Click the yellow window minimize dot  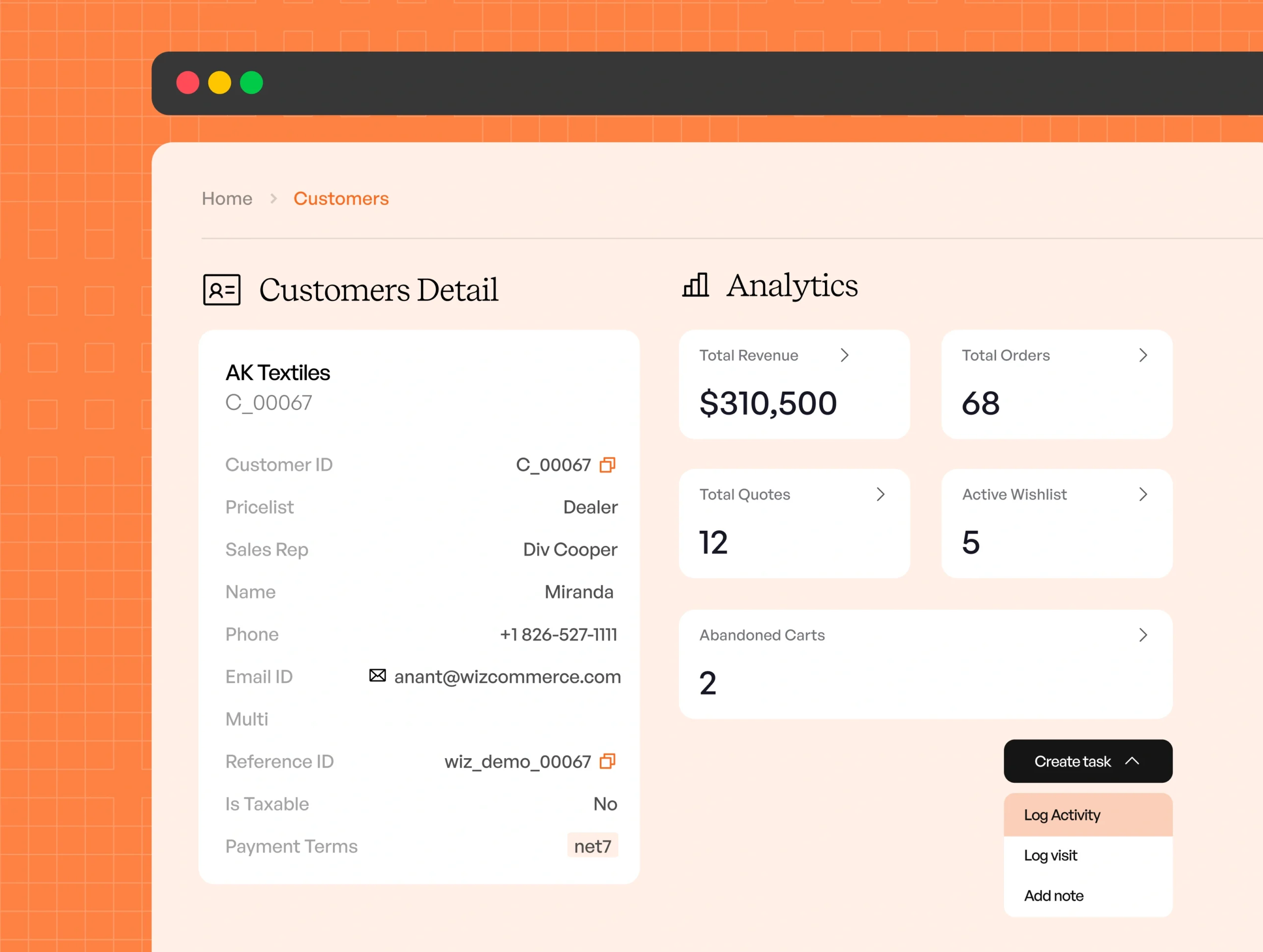(220, 83)
